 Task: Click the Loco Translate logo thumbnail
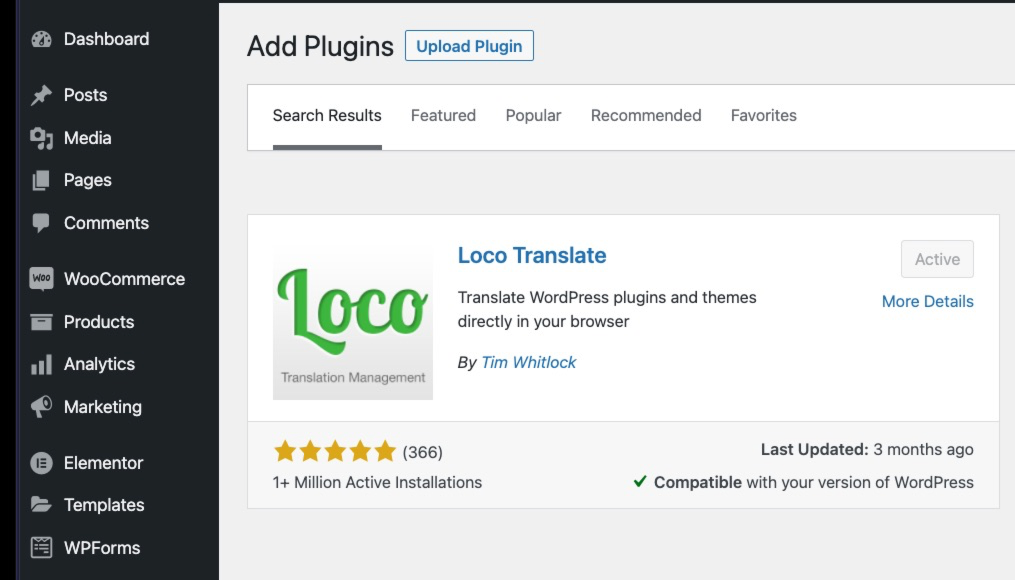(x=353, y=320)
